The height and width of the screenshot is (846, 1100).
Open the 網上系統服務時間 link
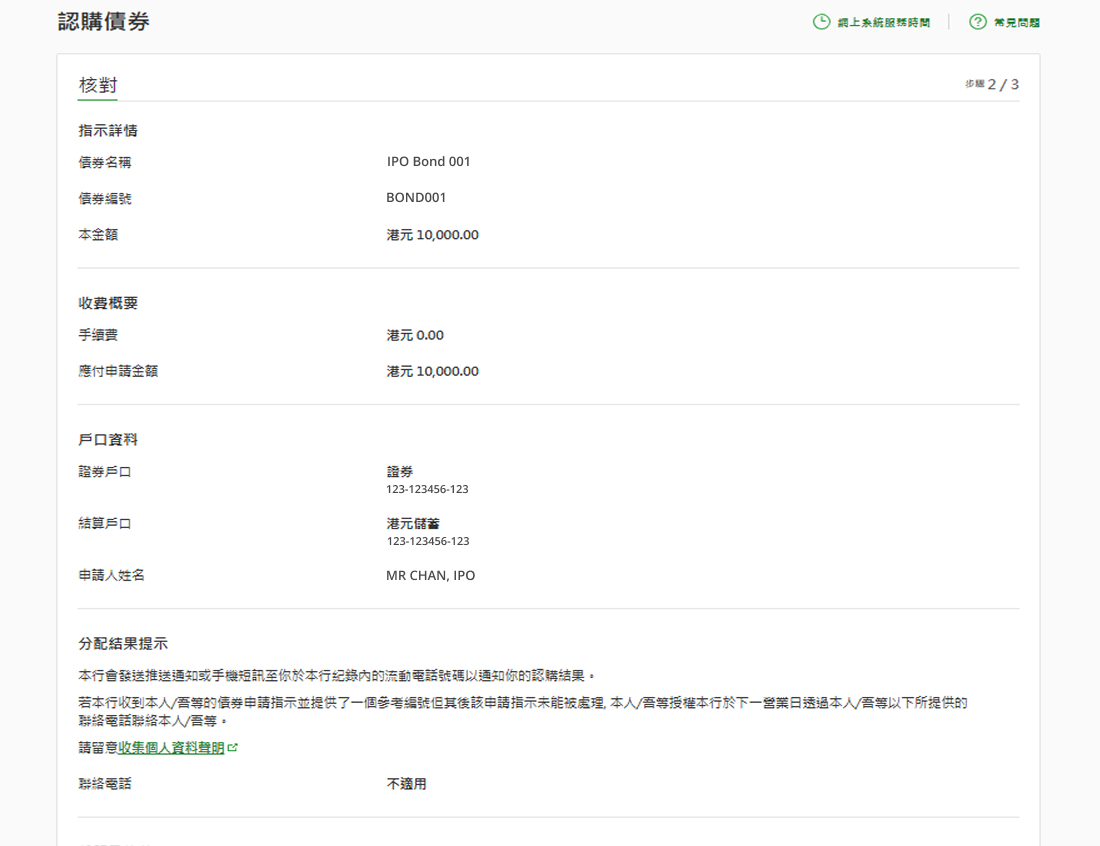tap(883, 23)
